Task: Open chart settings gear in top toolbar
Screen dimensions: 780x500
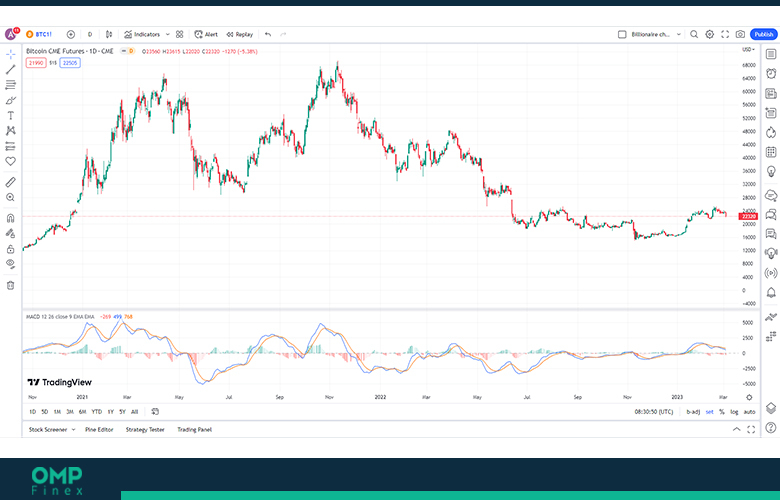Action: (x=710, y=34)
